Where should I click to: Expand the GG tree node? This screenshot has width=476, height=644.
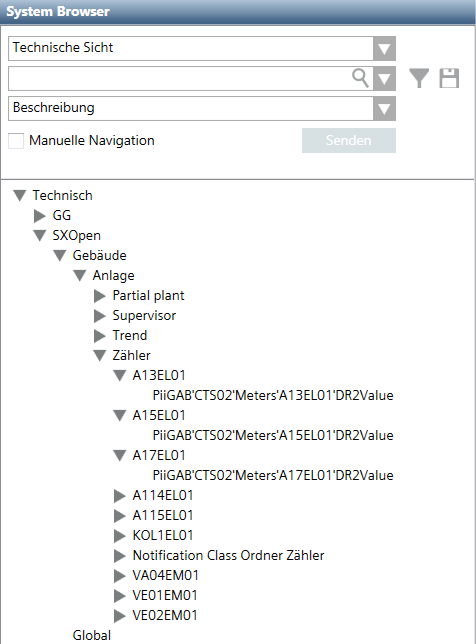click(39, 216)
